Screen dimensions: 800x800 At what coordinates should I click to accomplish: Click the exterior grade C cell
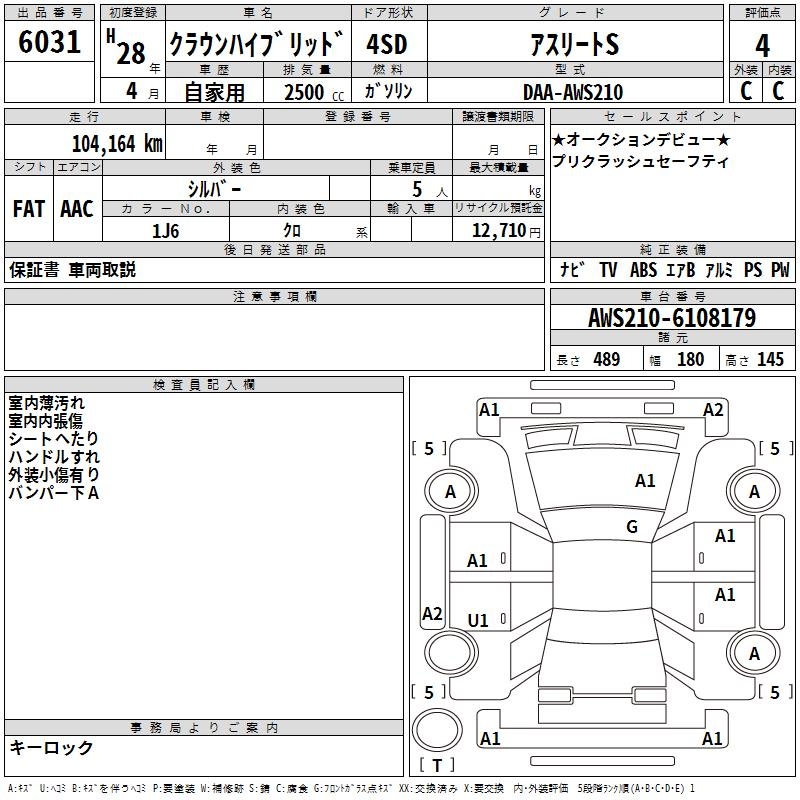[x=746, y=91]
